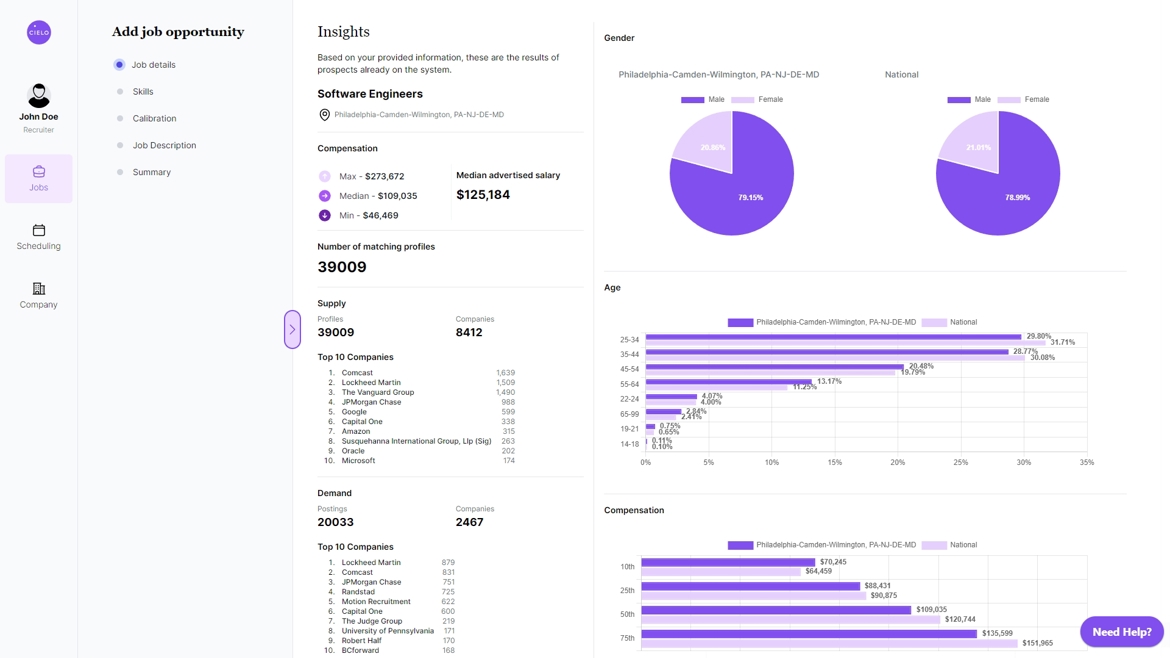Screen dimensions: 1170x658
Task: Go to the Job Description step
Action: click(x=164, y=146)
